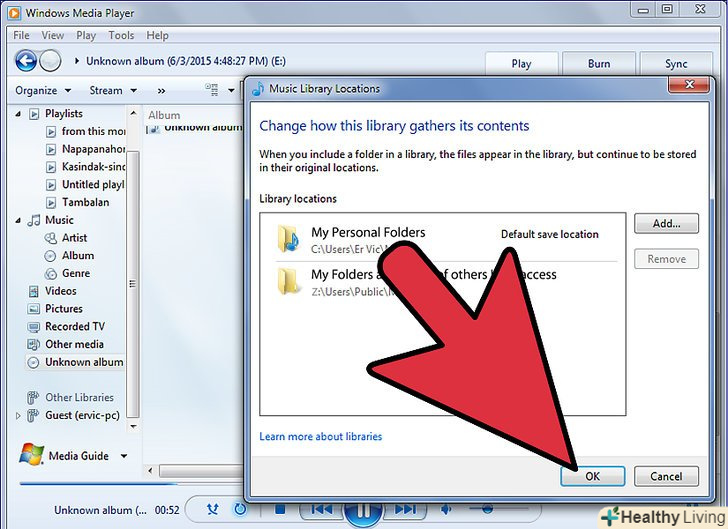This screenshot has width=728, height=529.
Task: Open the Help menu
Action: 157,35
